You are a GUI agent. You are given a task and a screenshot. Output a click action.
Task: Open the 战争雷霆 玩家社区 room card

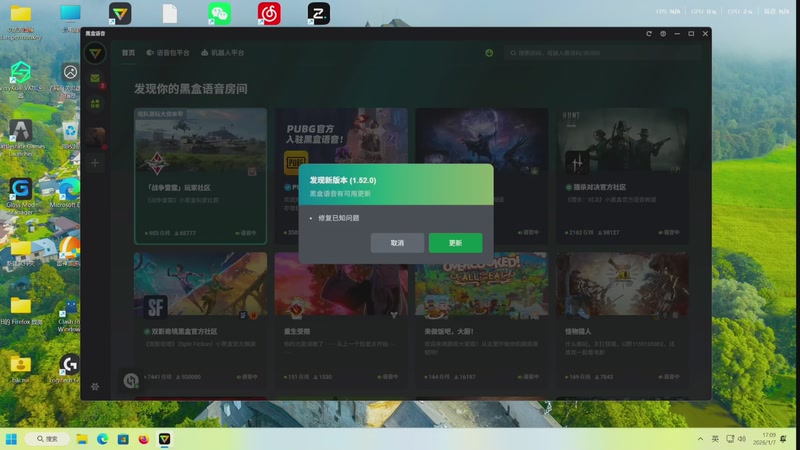click(201, 176)
